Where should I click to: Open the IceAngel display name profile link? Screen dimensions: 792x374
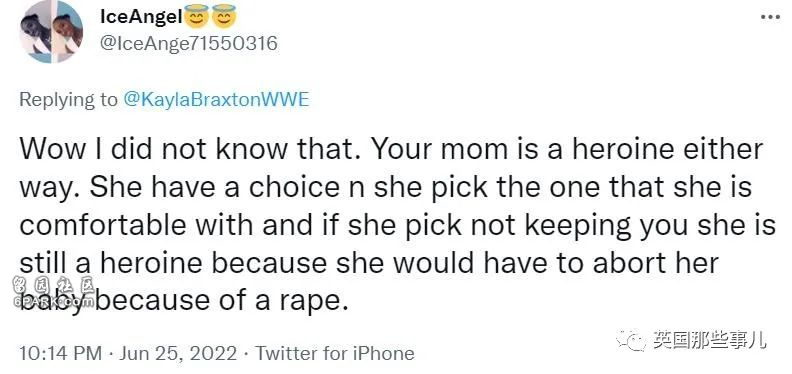(141, 17)
